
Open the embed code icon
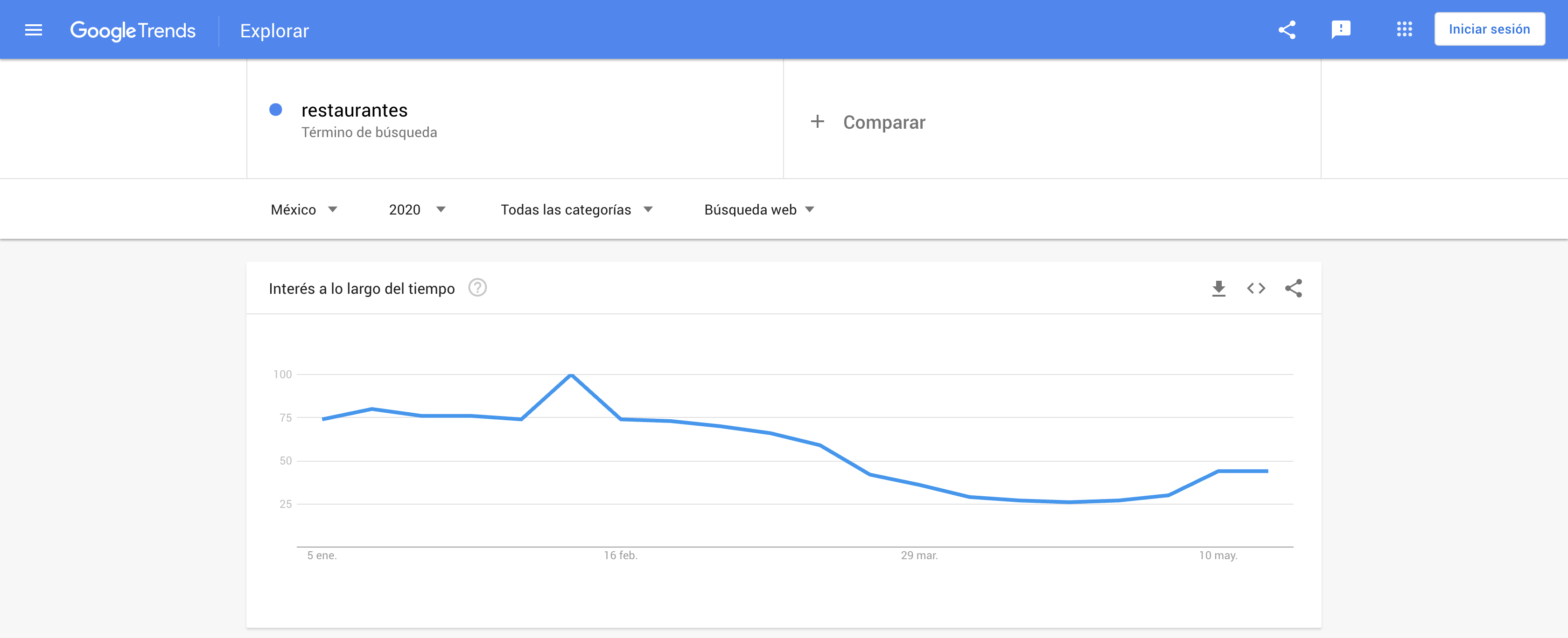pos(1256,288)
